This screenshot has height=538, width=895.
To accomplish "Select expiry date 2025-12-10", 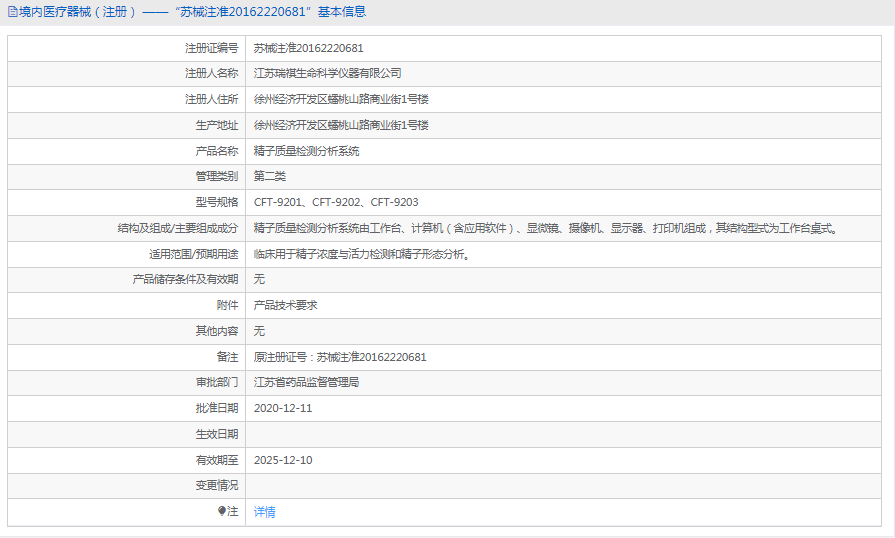I will tap(283, 460).
